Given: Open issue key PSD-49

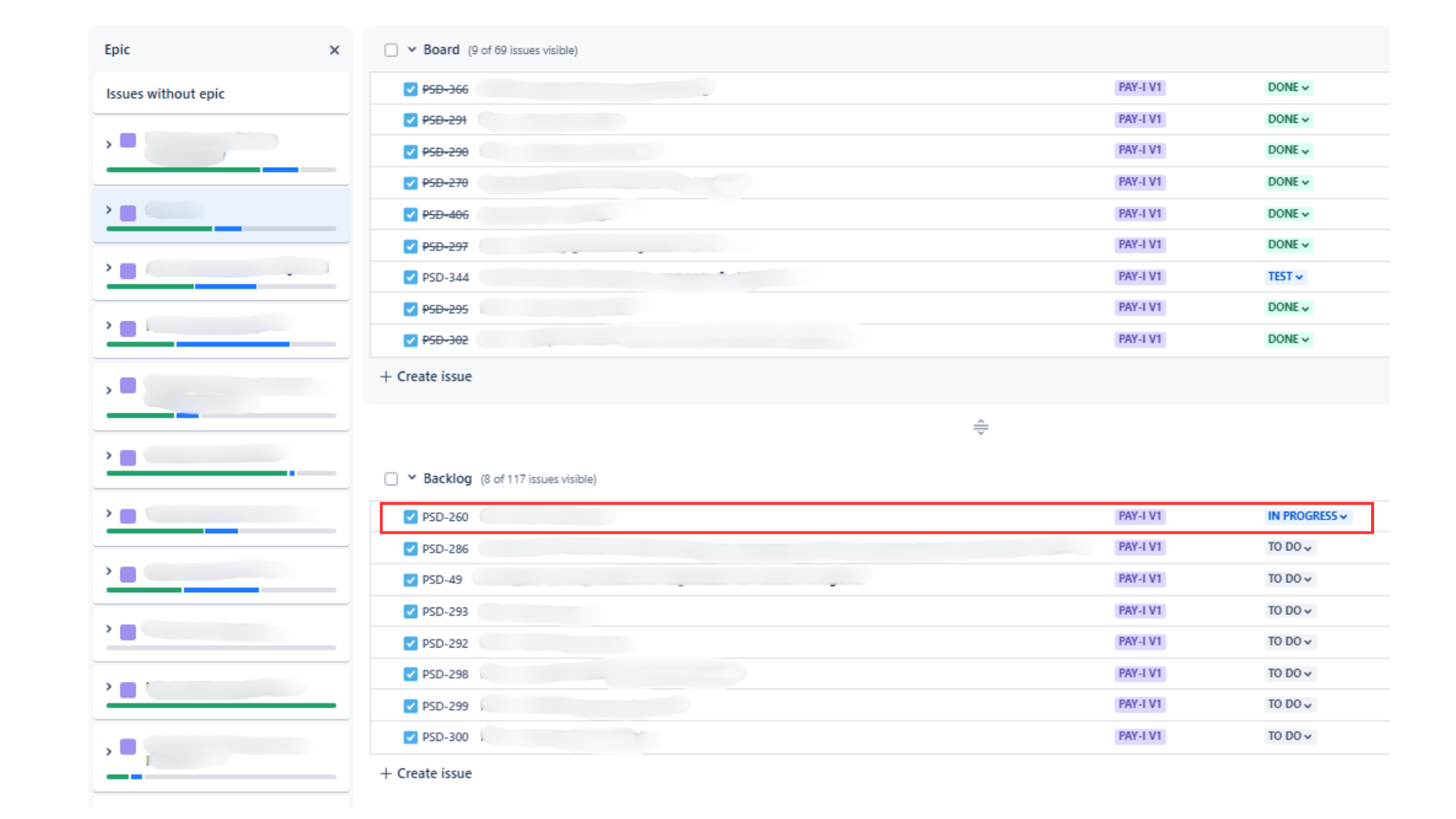Looking at the screenshot, I should (442, 579).
